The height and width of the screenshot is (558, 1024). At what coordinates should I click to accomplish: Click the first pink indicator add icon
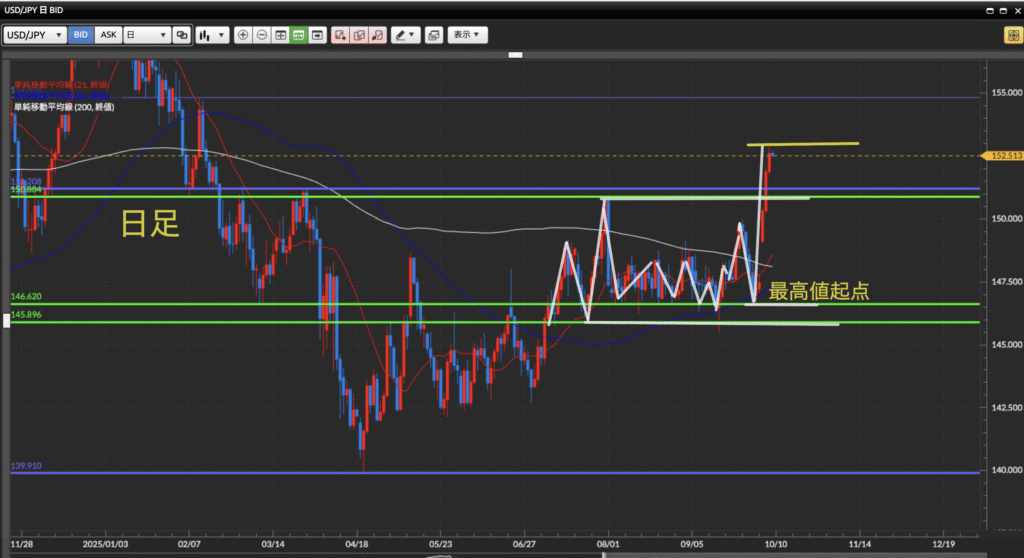[341, 35]
